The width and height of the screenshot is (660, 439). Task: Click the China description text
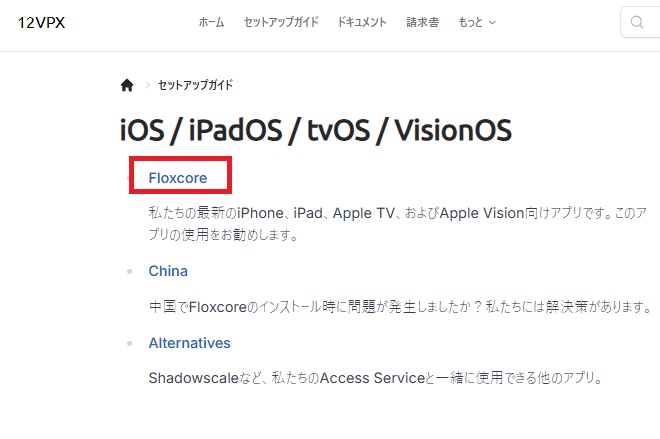point(400,306)
